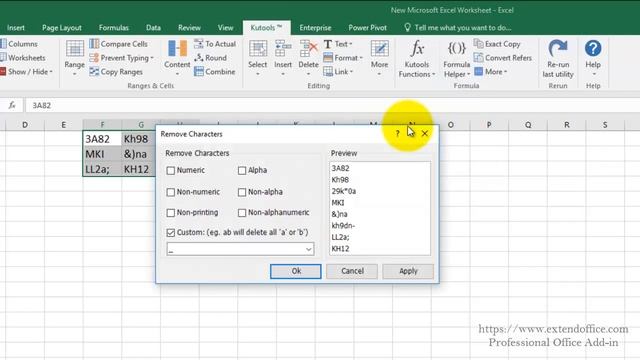Open the Kutools Help menu
The height and width of the screenshot is (360, 640).
coord(593,58)
